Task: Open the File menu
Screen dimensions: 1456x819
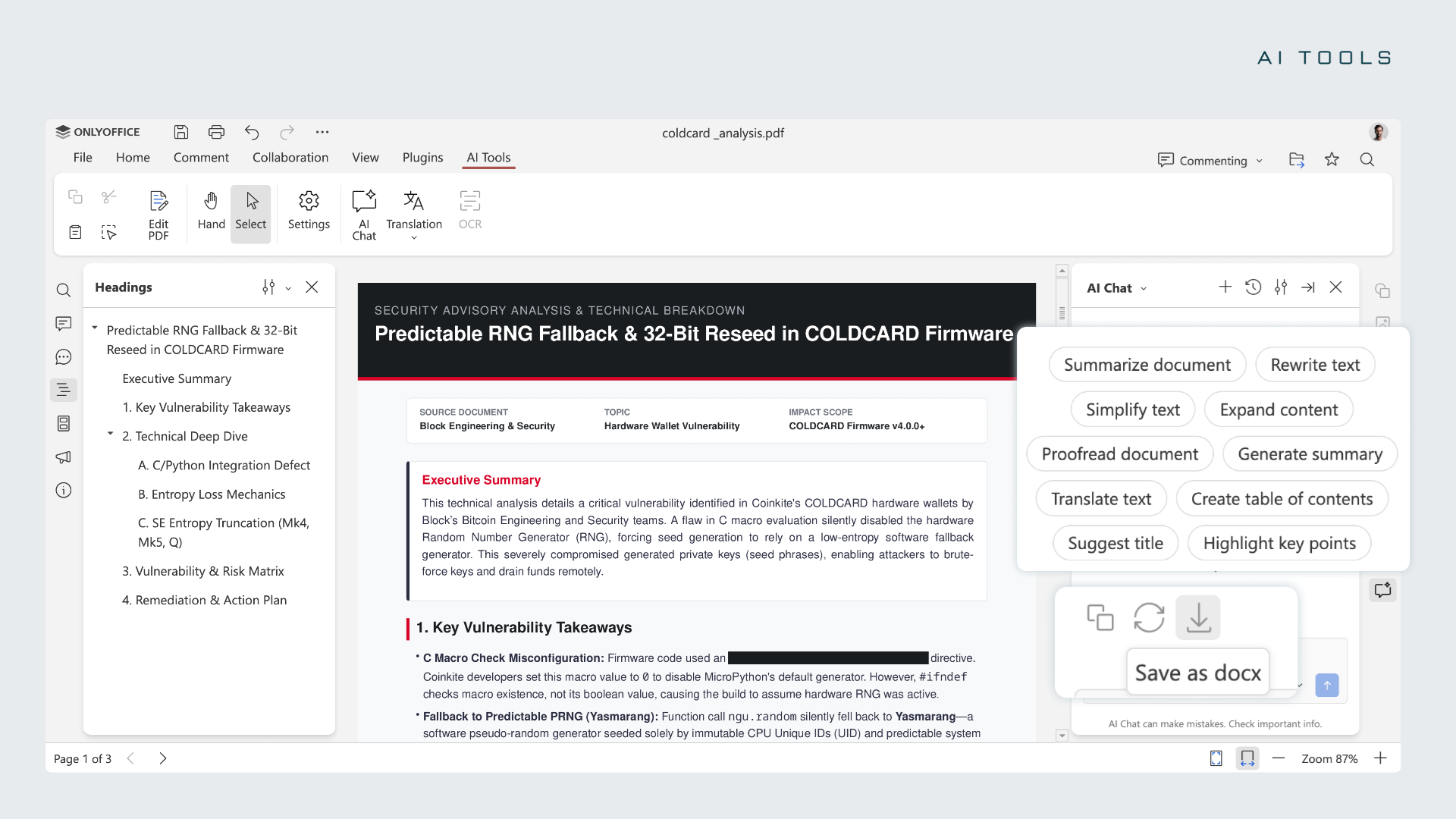Action: click(83, 157)
